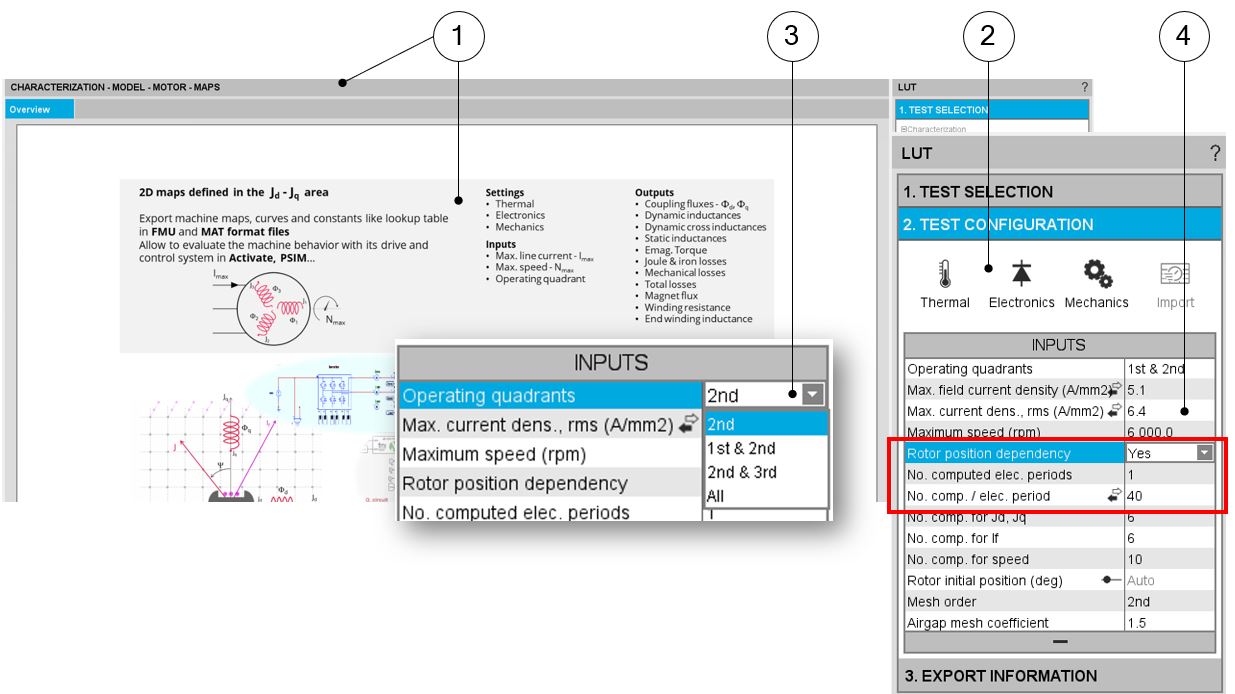This screenshot has height=694, width=1235.
Task: Click the small LUT help icon in background panel
Action: tap(1085, 88)
